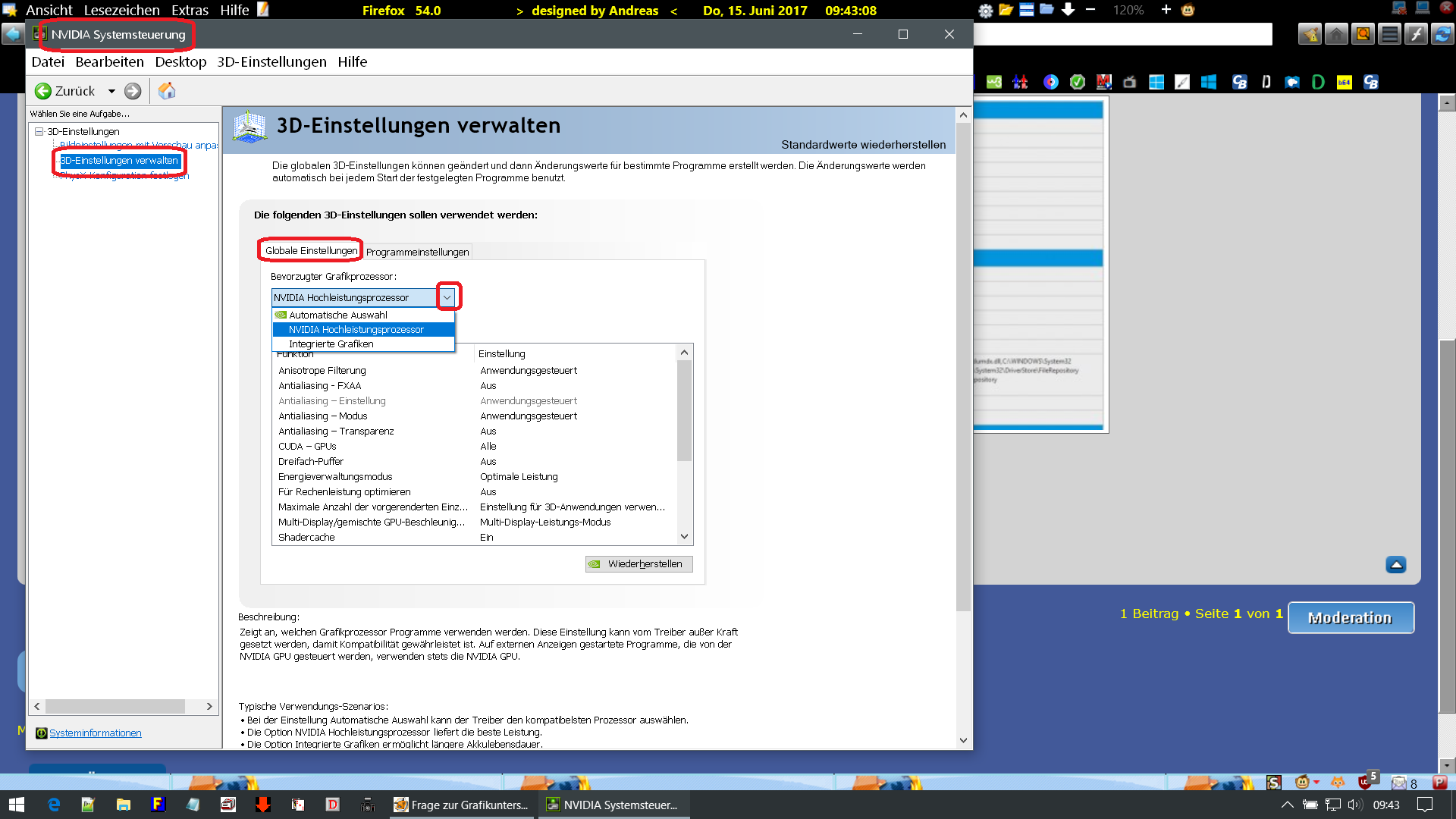Click the volume speaker tray icon

[1354, 805]
